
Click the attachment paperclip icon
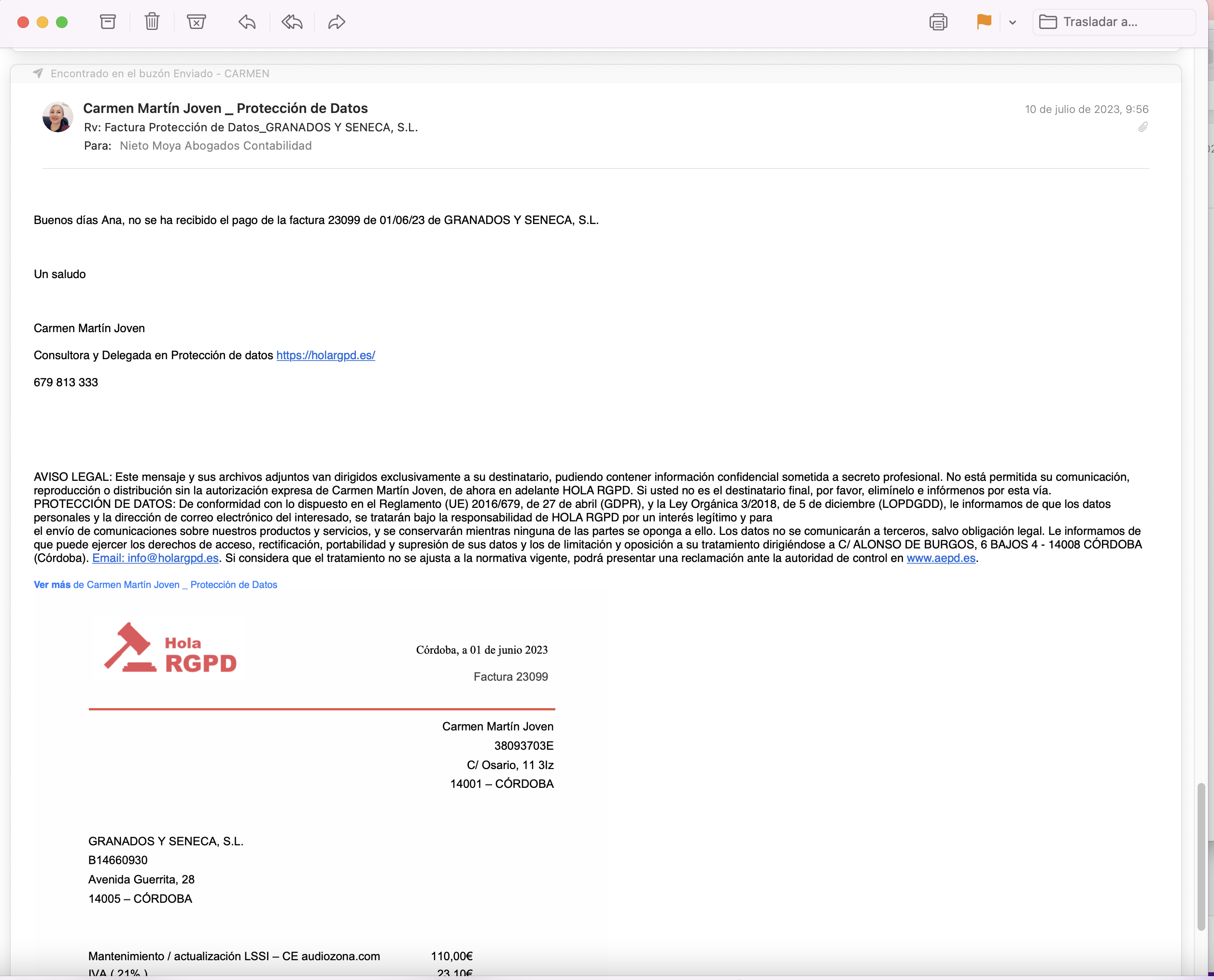(x=1143, y=127)
